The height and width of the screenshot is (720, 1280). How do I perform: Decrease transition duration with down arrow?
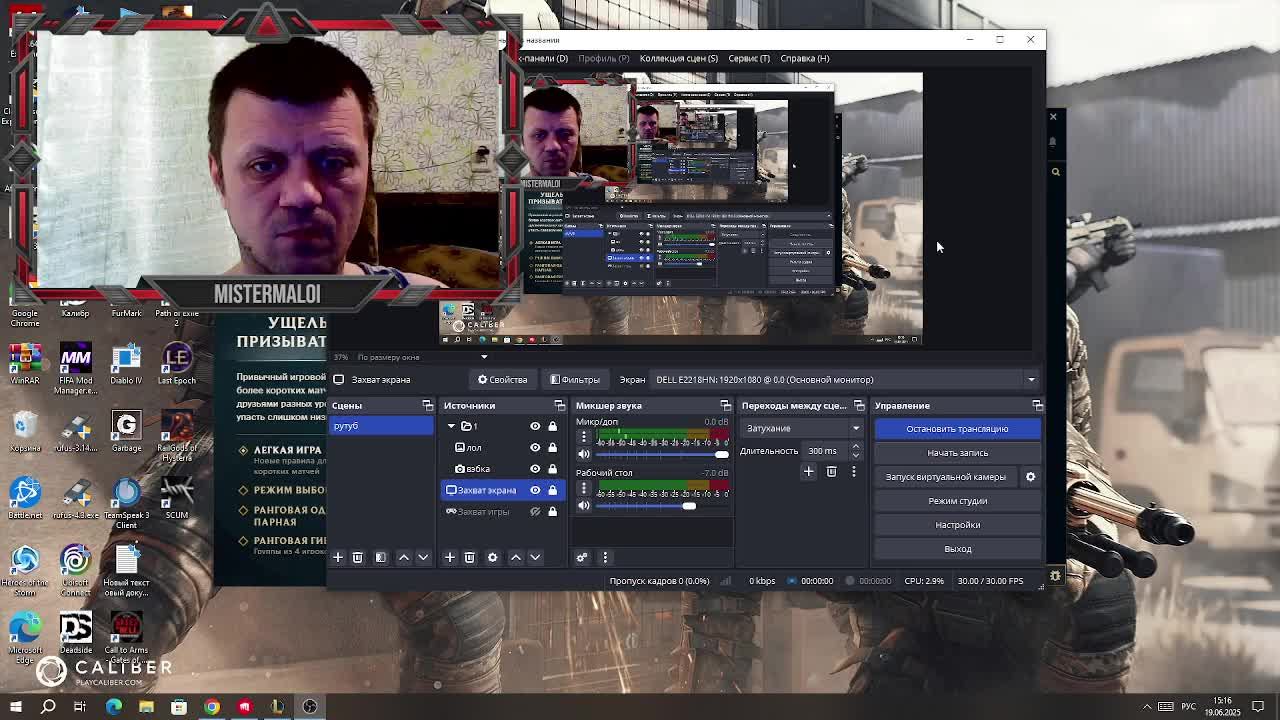pyautogui.click(x=855, y=455)
